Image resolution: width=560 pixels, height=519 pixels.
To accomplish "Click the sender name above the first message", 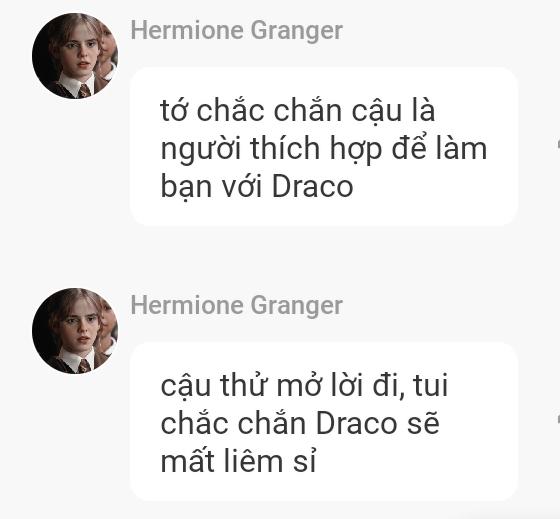I will (x=236, y=31).
